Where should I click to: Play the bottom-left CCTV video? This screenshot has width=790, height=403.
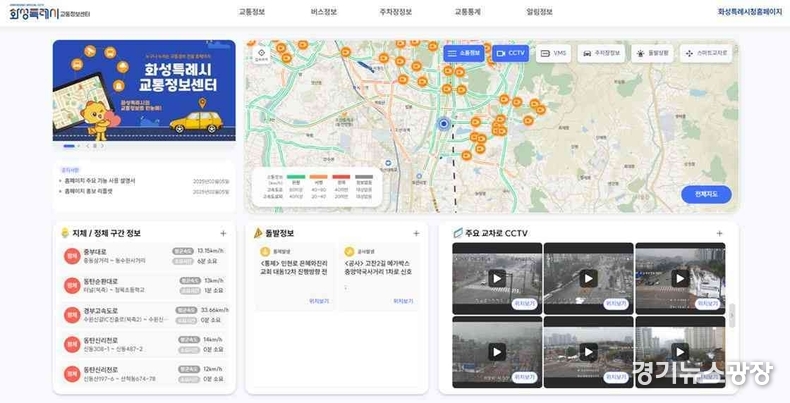(497, 352)
